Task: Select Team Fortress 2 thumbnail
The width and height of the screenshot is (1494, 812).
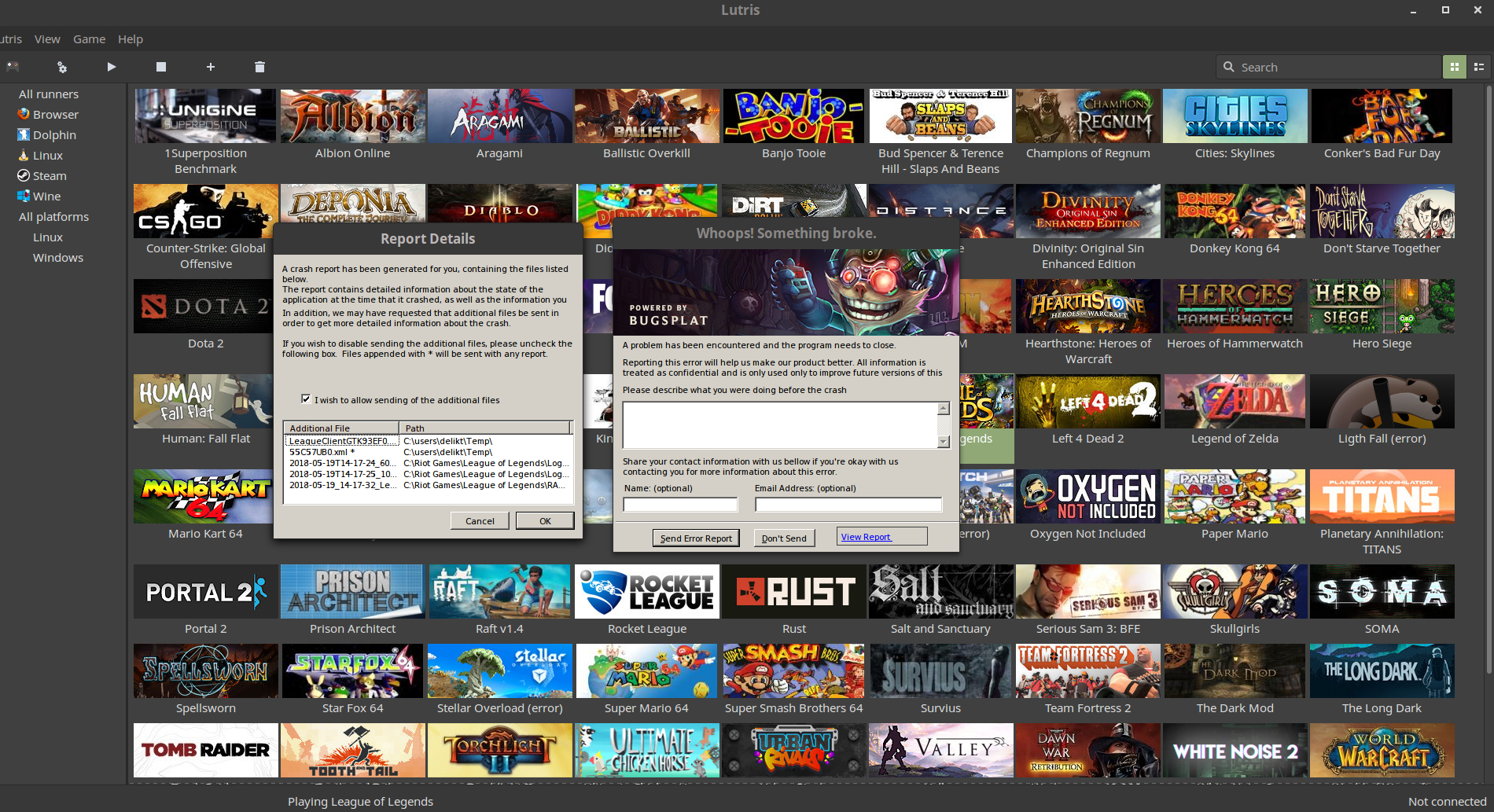Action: point(1088,671)
